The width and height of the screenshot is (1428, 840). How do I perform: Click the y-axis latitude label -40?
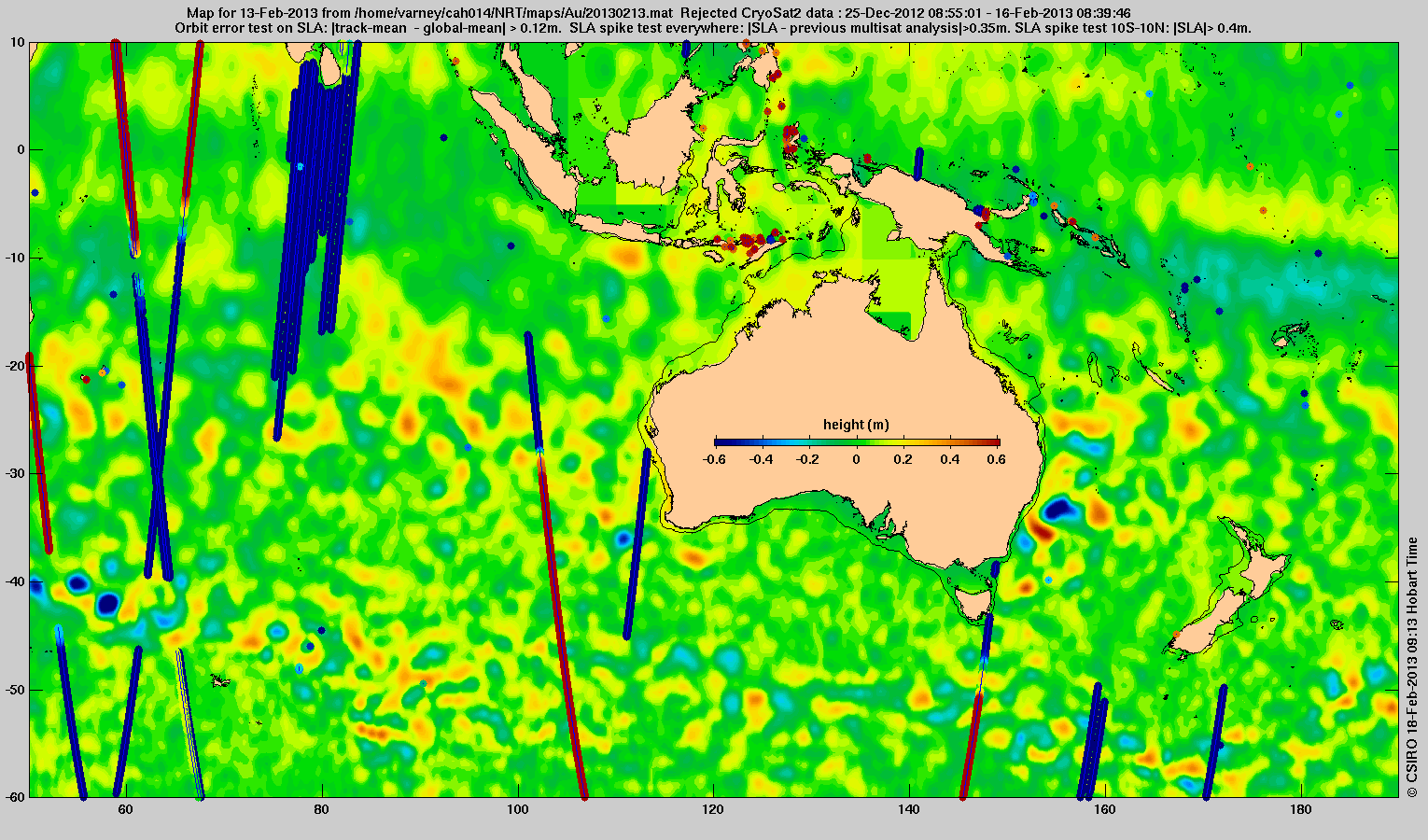tap(15, 581)
